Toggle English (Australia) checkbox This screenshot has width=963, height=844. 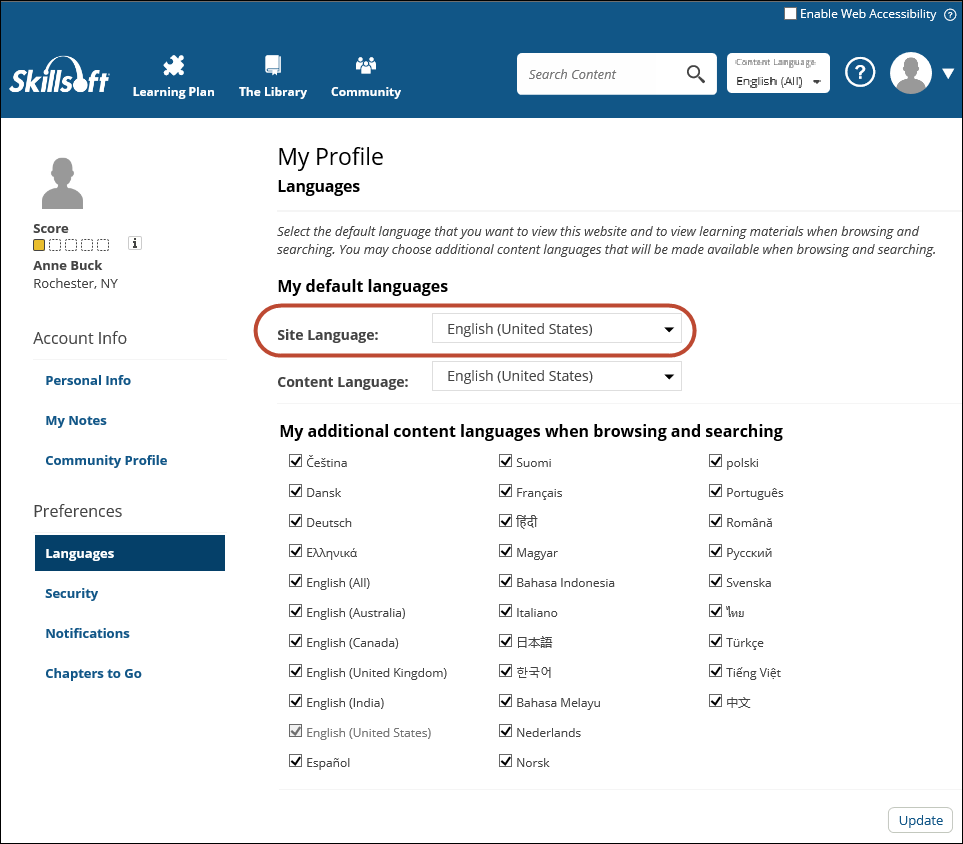295,611
